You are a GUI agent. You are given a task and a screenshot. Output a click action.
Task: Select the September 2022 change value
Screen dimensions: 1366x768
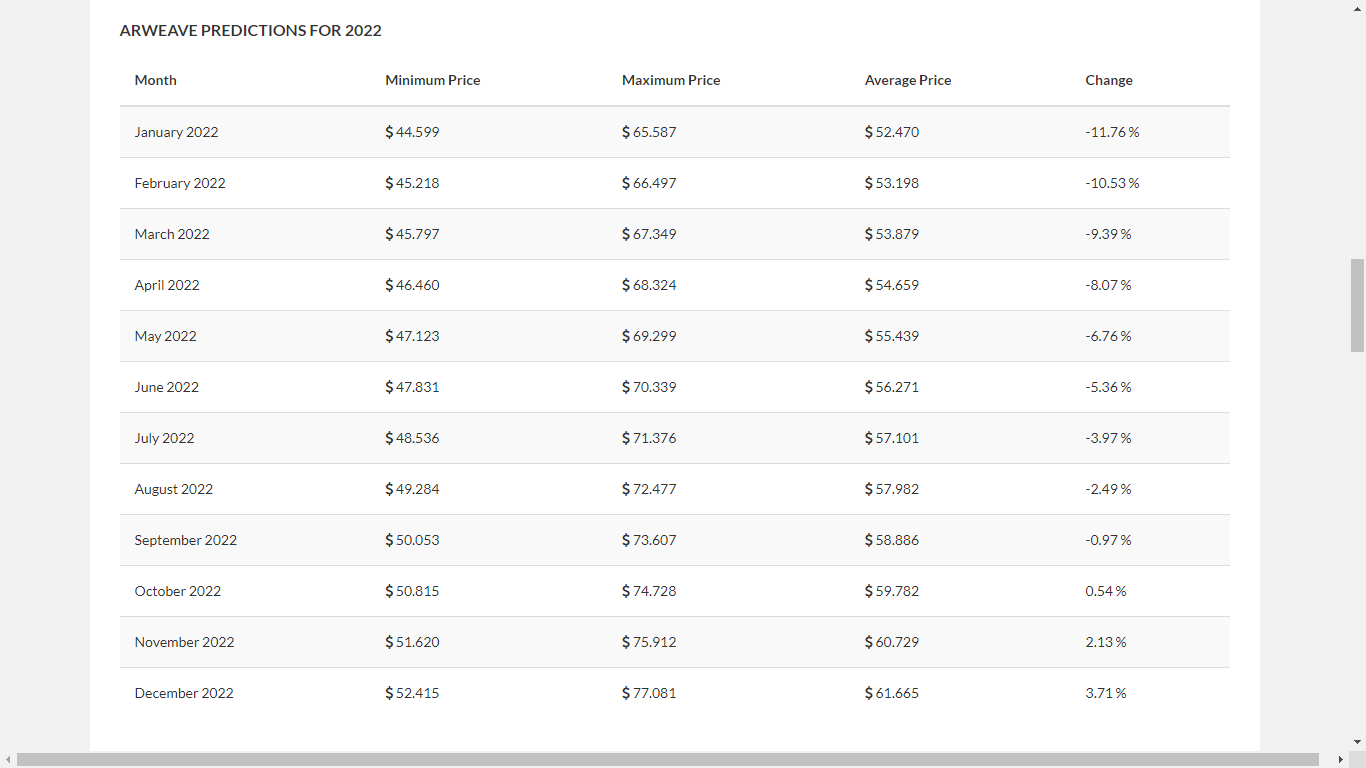(x=1108, y=540)
